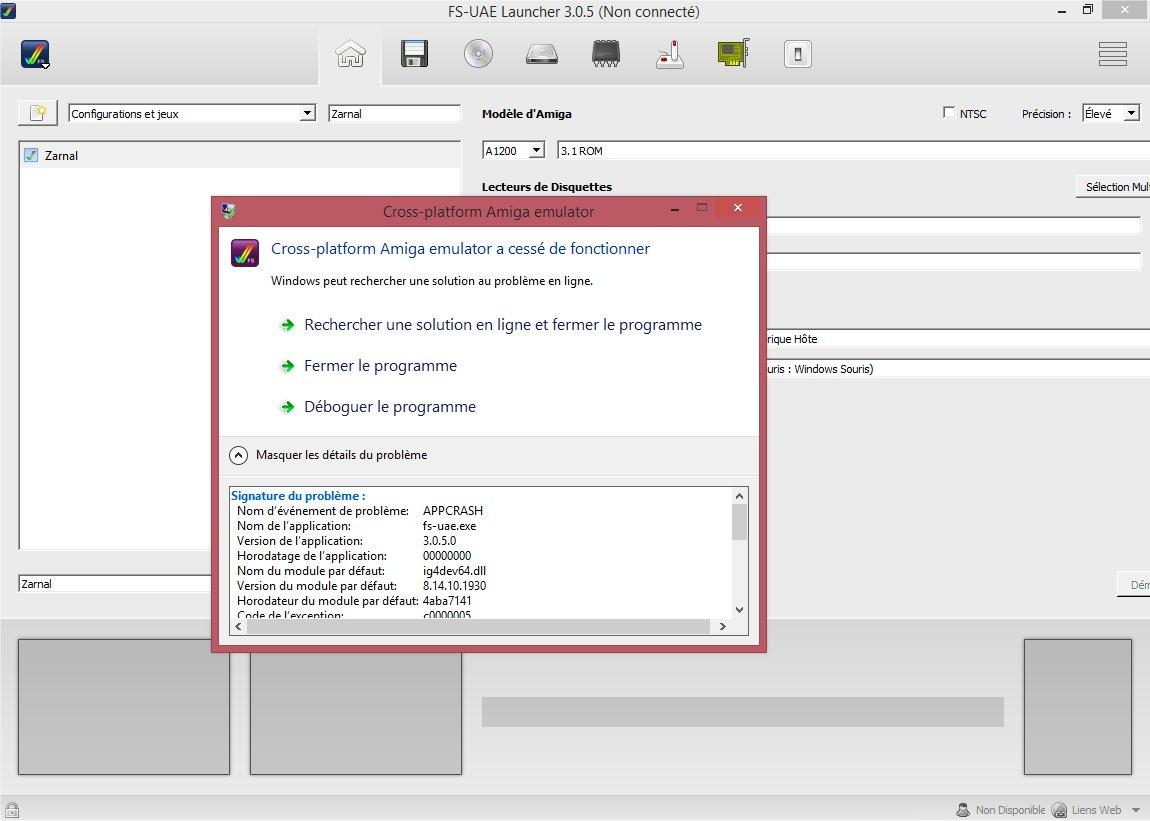1150x821 pixels.
Task: Click the Zarnal configuration name field
Action: click(115, 584)
